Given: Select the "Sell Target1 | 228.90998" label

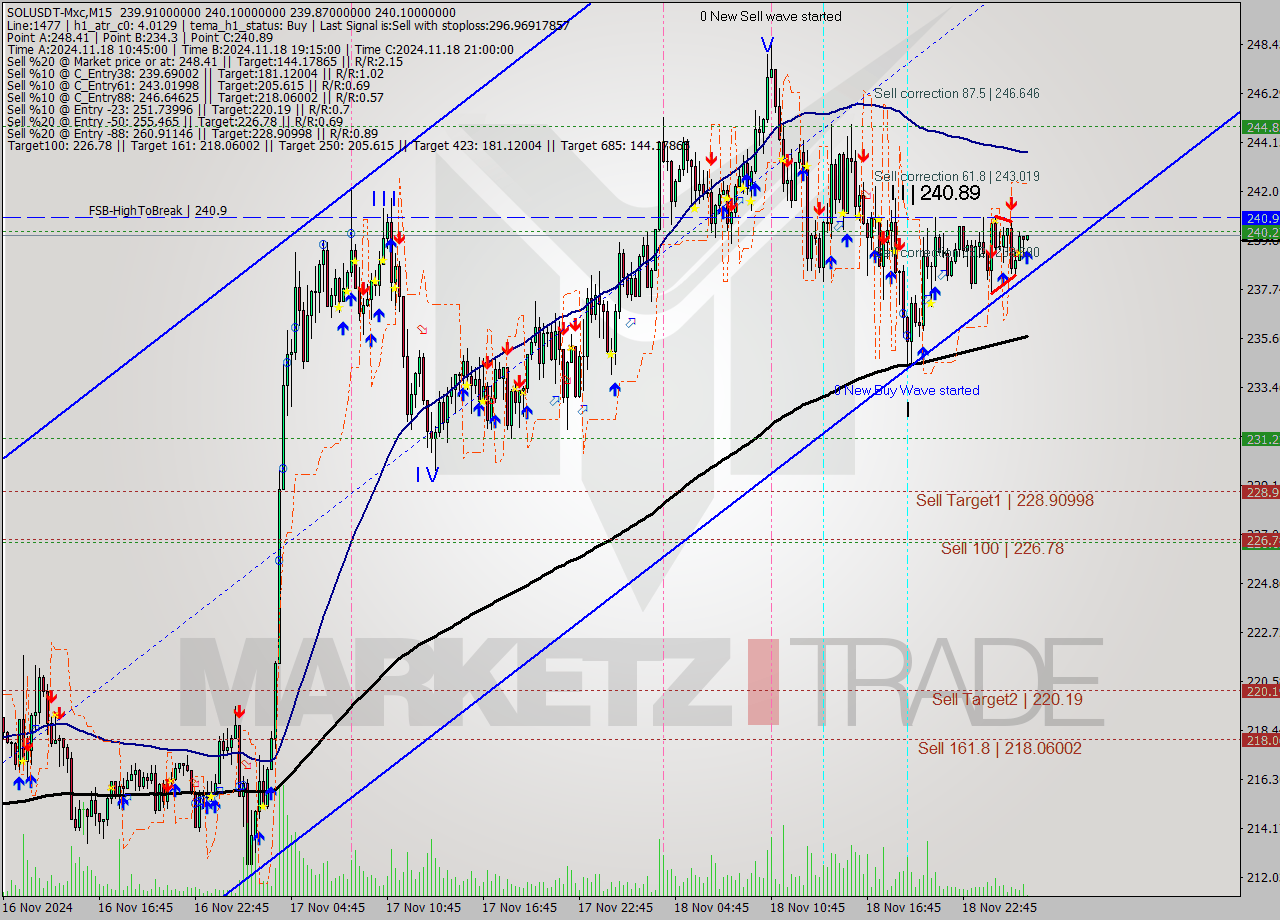Looking at the screenshot, I should click(1005, 500).
